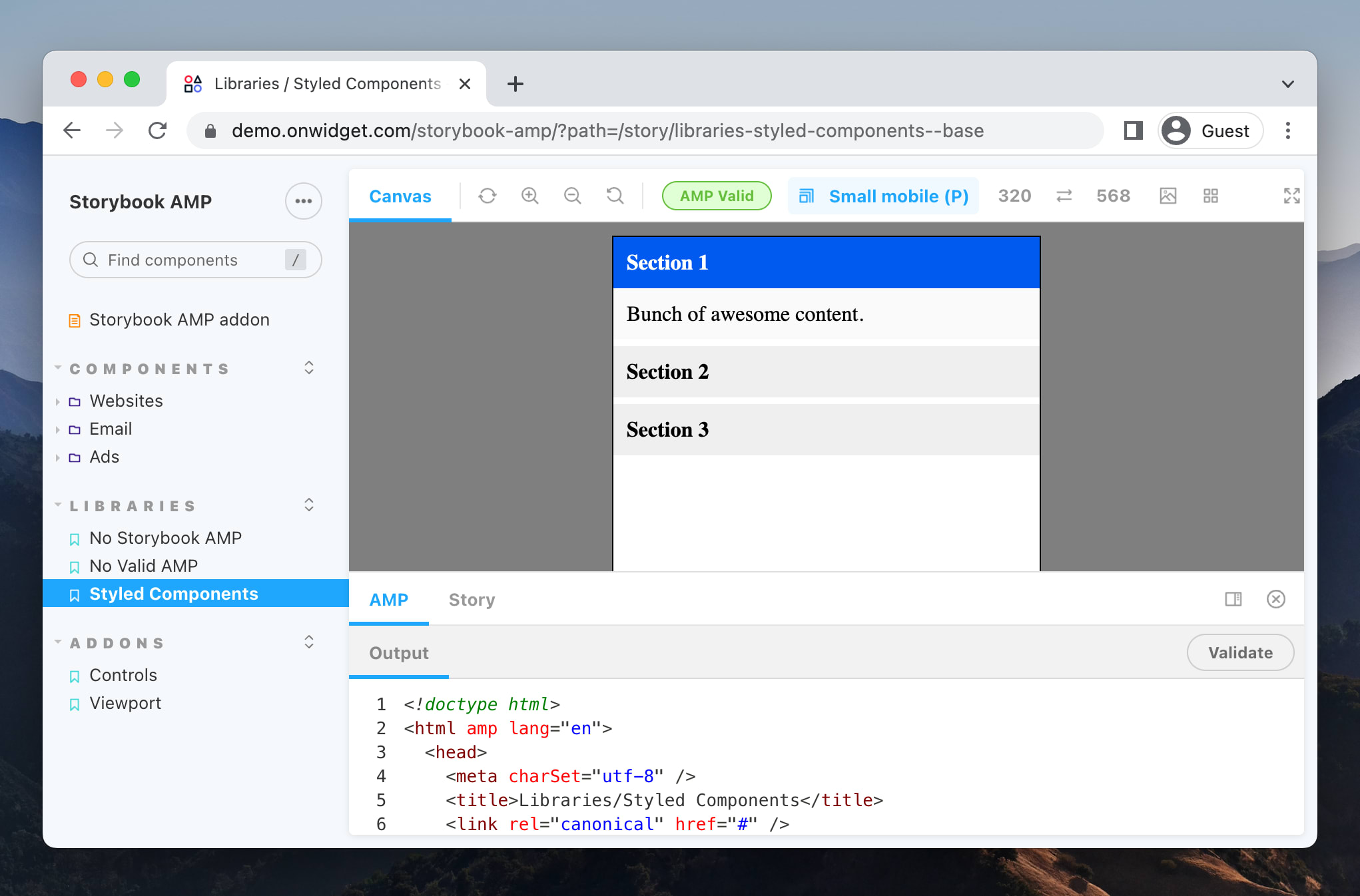Hide the addons panel with the close icon

pyautogui.click(x=1276, y=599)
